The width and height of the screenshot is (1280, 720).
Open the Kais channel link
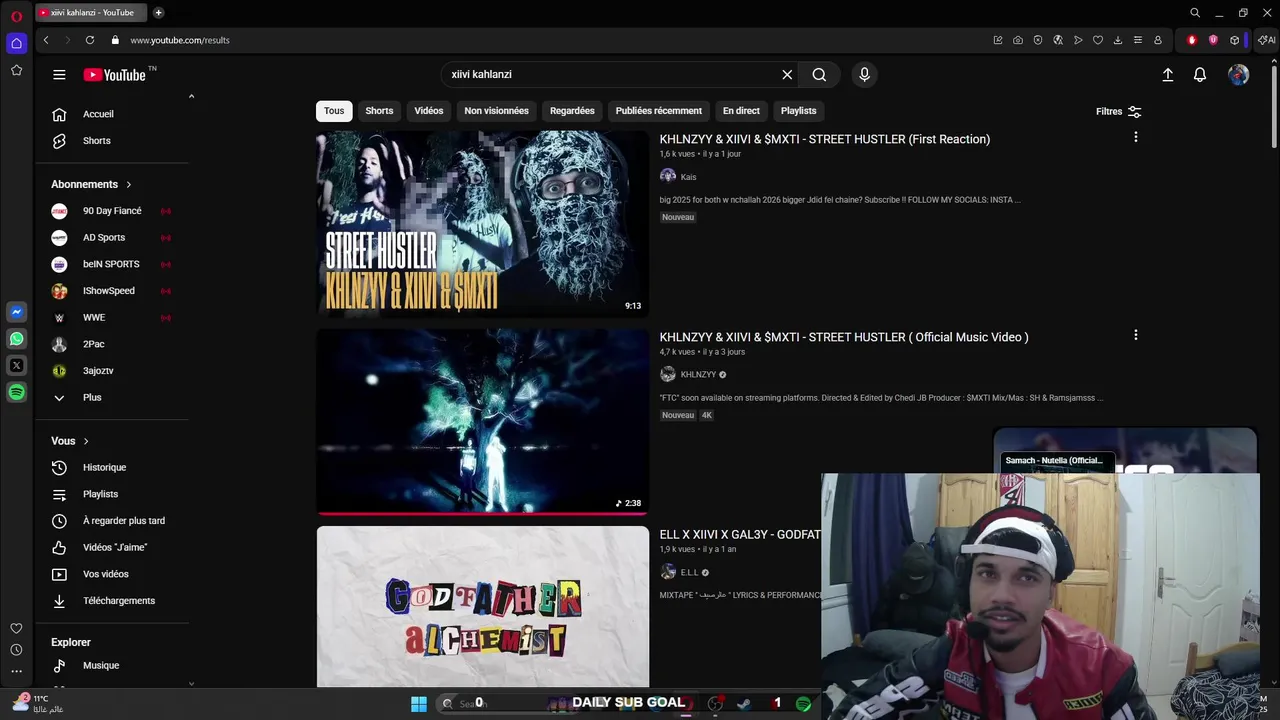pyautogui.click(x=688, y=177)
